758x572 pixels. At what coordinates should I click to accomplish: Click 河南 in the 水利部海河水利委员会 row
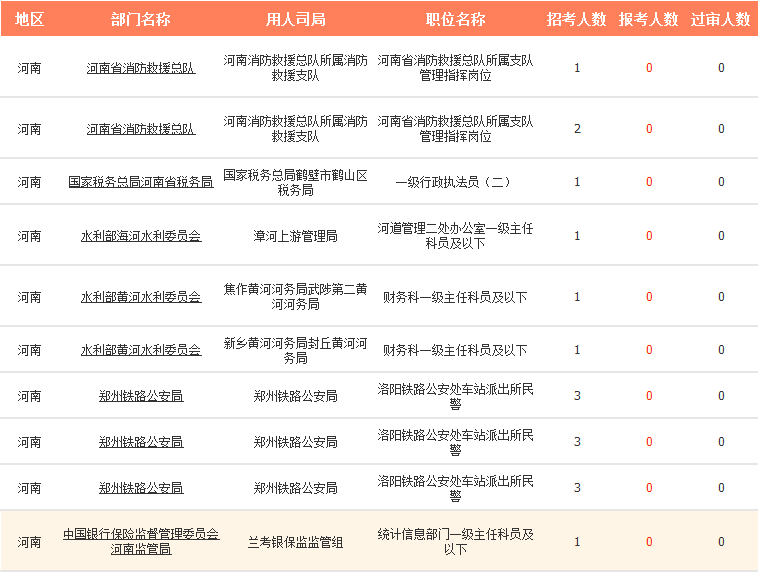pos(29,236)
